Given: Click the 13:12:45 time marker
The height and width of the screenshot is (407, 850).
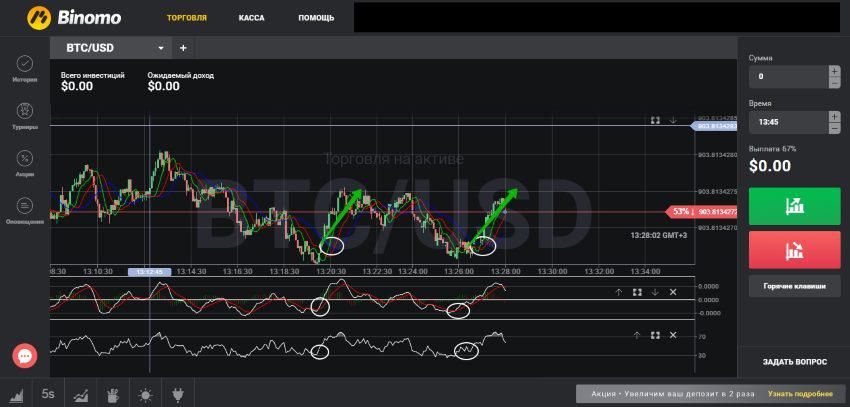Looking at the screenshot, I should (150, 272).
